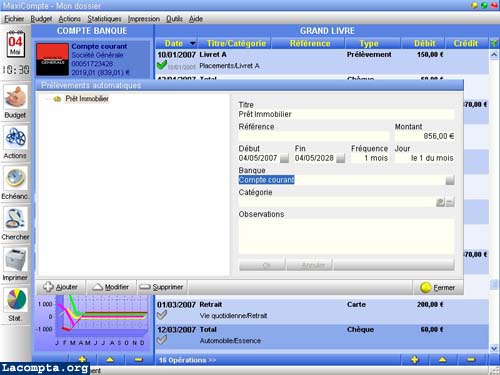Toggle the grey checkmark on the Total 12/03/2007 entry
500x375 pixels.
coord(162,340)
